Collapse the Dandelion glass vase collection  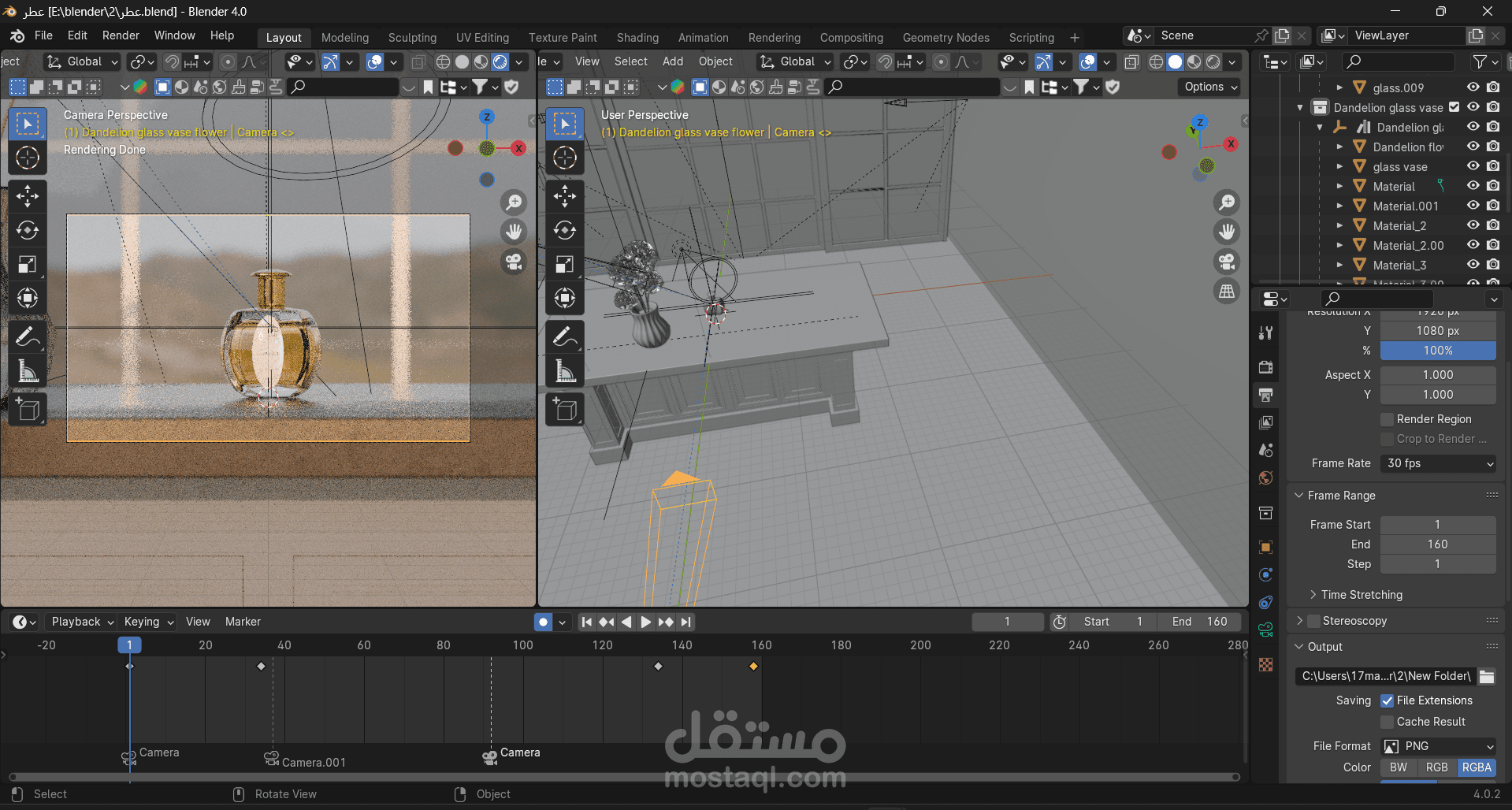pos(1300,107)
